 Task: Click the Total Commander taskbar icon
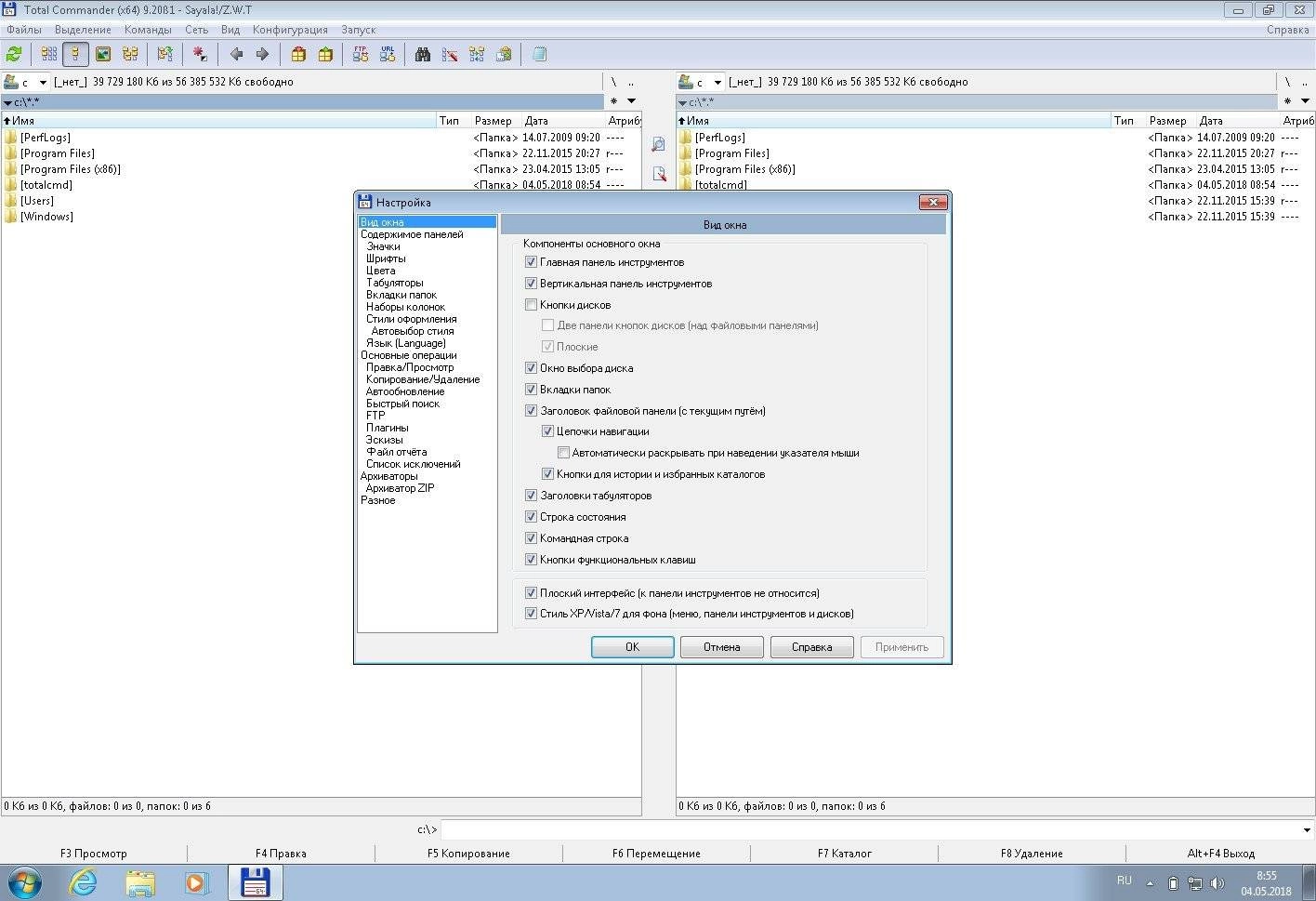[x=255, y=881]
